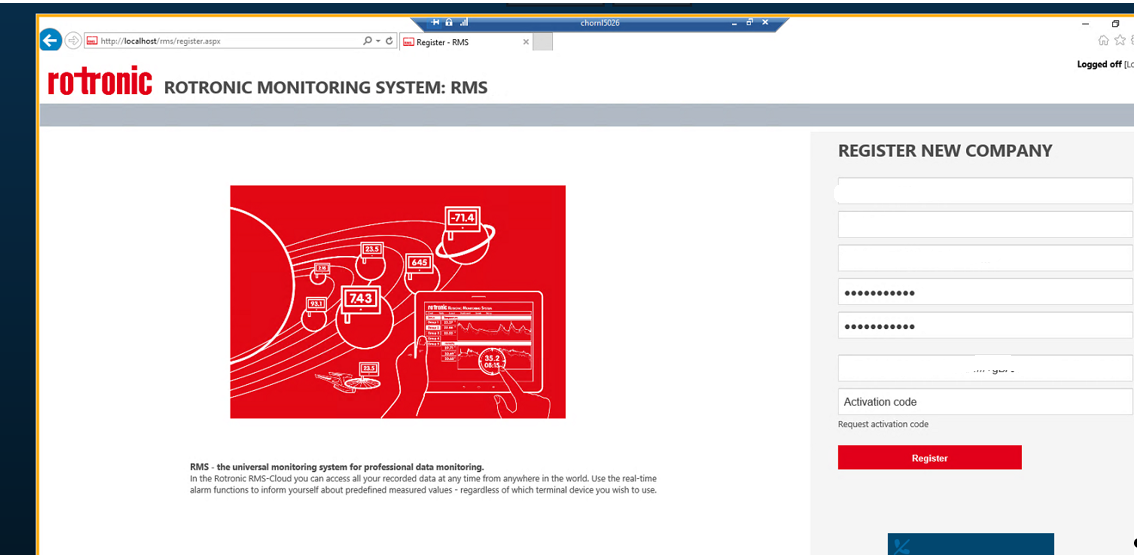Minimize the remote session connection bar

tap(734, 22)
